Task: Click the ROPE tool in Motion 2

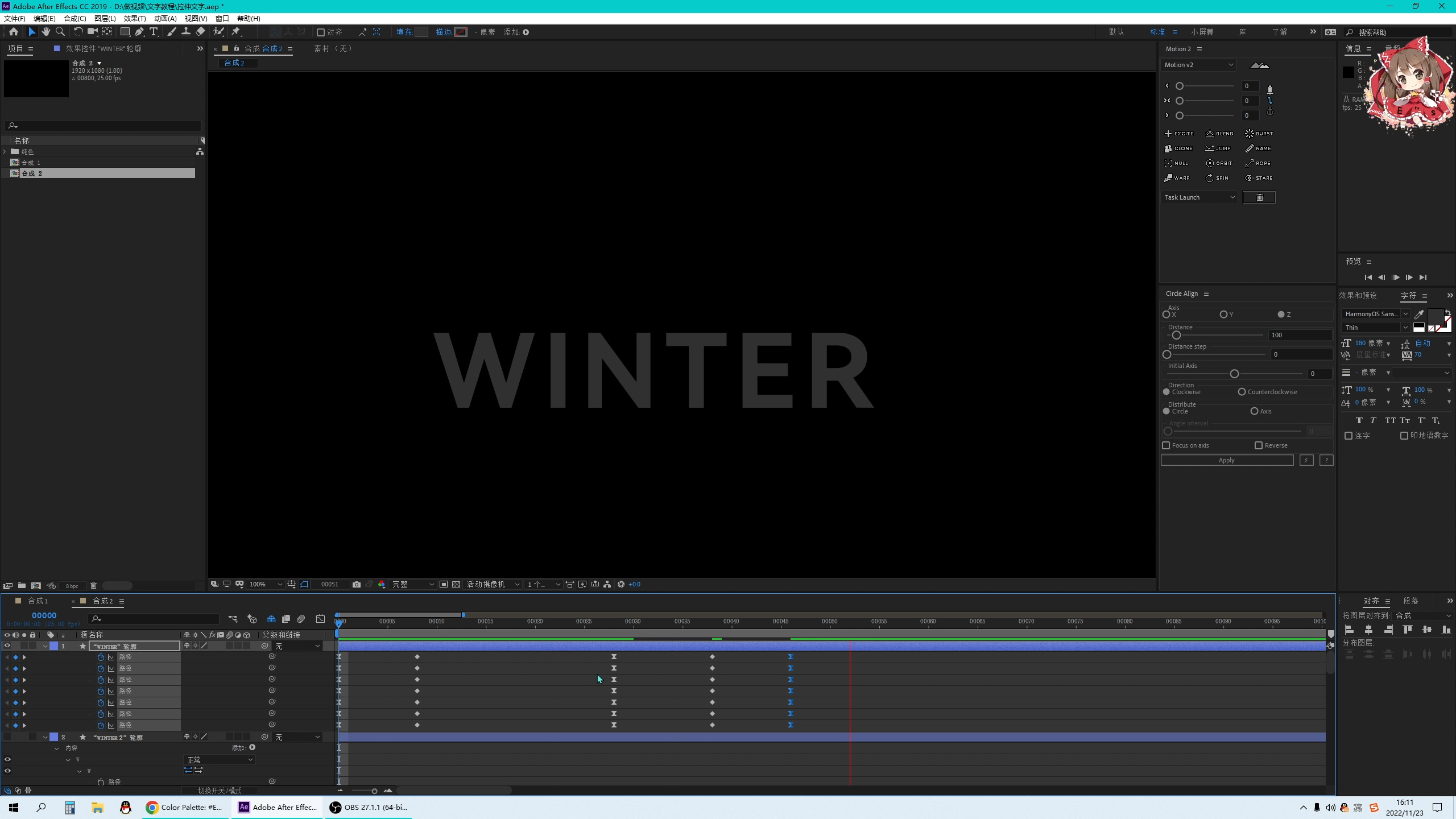Action: pos(1258,163)
